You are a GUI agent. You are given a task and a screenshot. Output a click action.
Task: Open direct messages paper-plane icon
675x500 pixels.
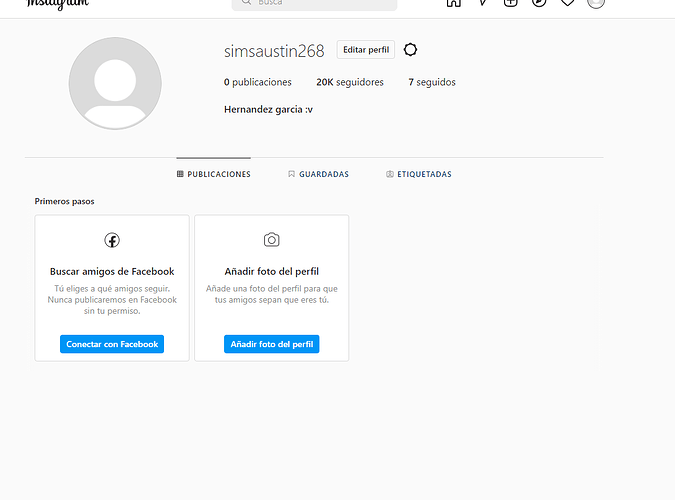[x=482, y=3]
